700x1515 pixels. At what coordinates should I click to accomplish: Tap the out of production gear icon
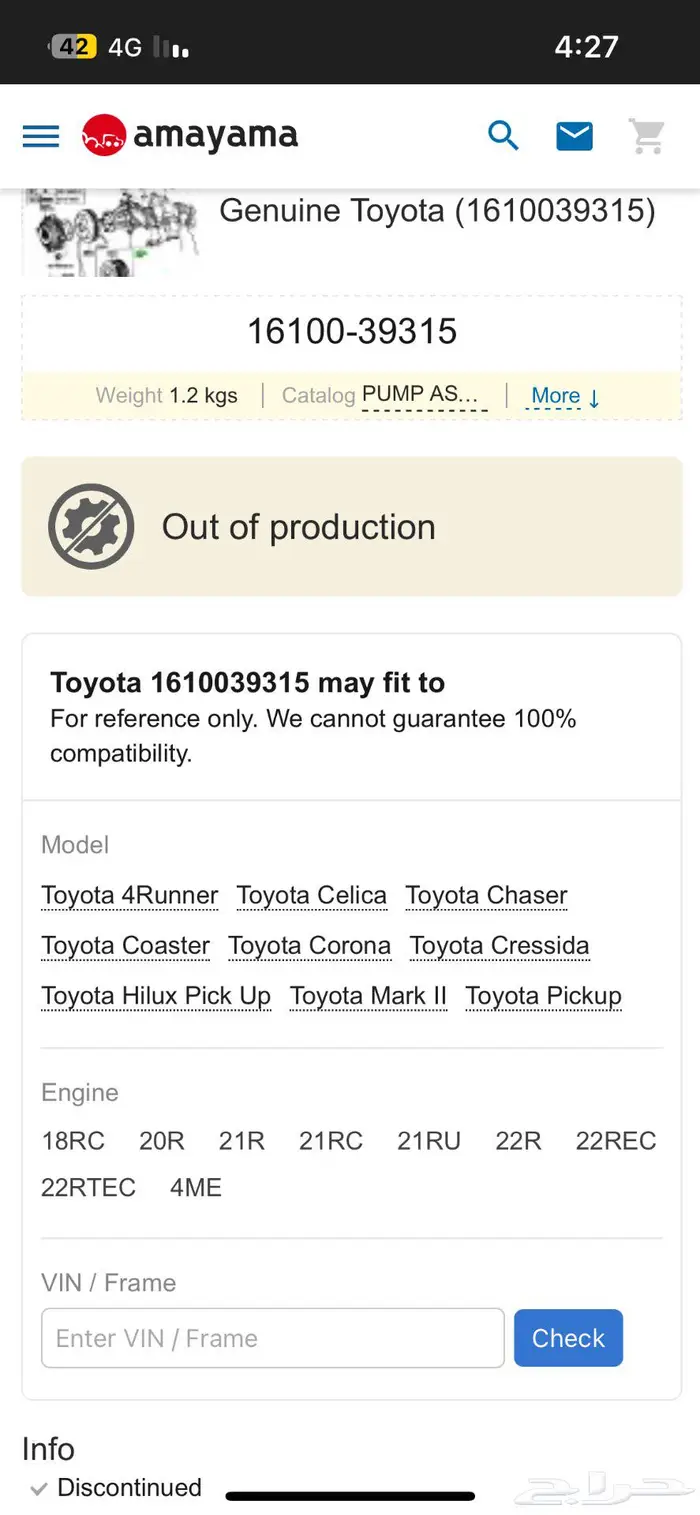91,527
